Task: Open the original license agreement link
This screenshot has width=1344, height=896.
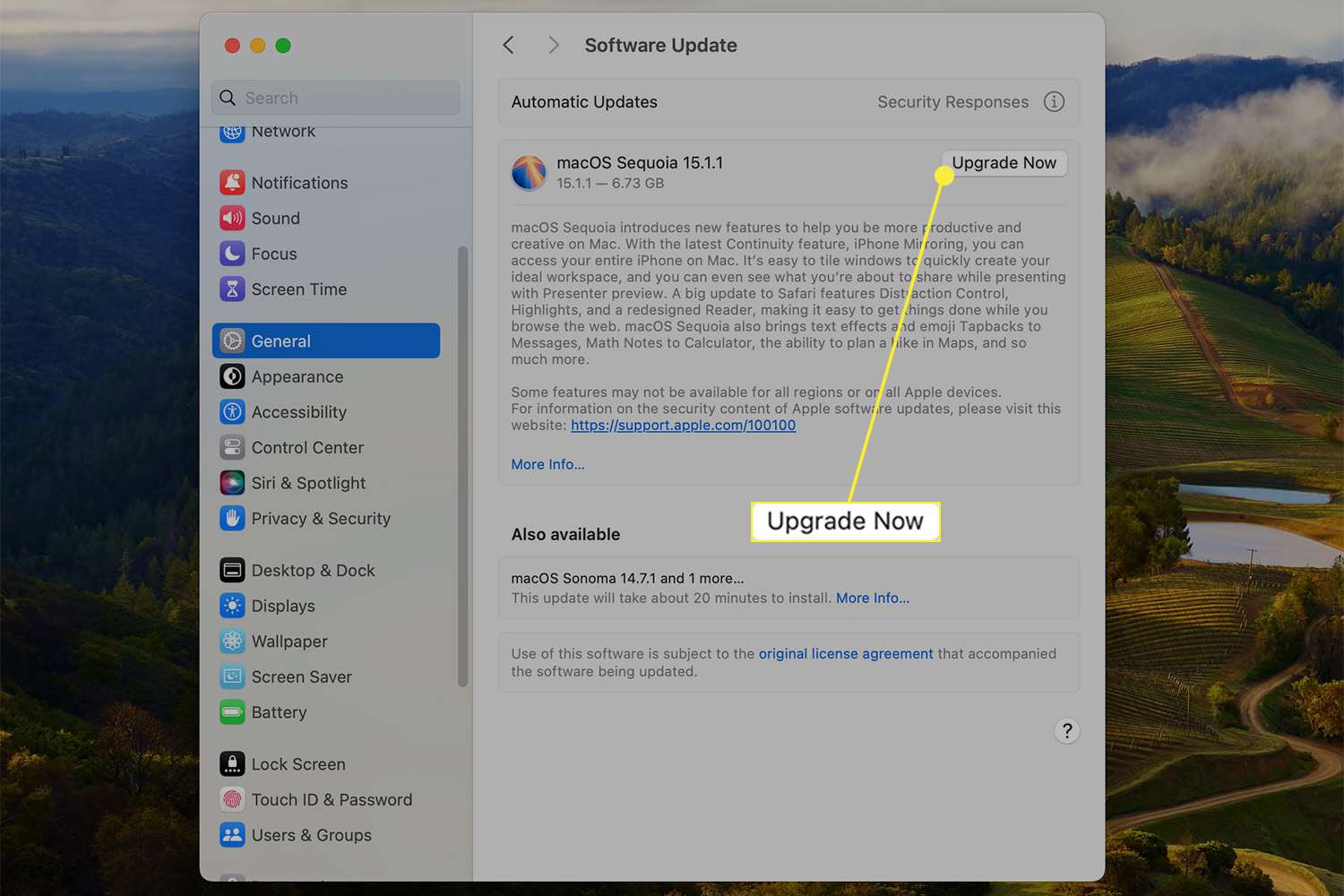Action: [x=845, y=654]
